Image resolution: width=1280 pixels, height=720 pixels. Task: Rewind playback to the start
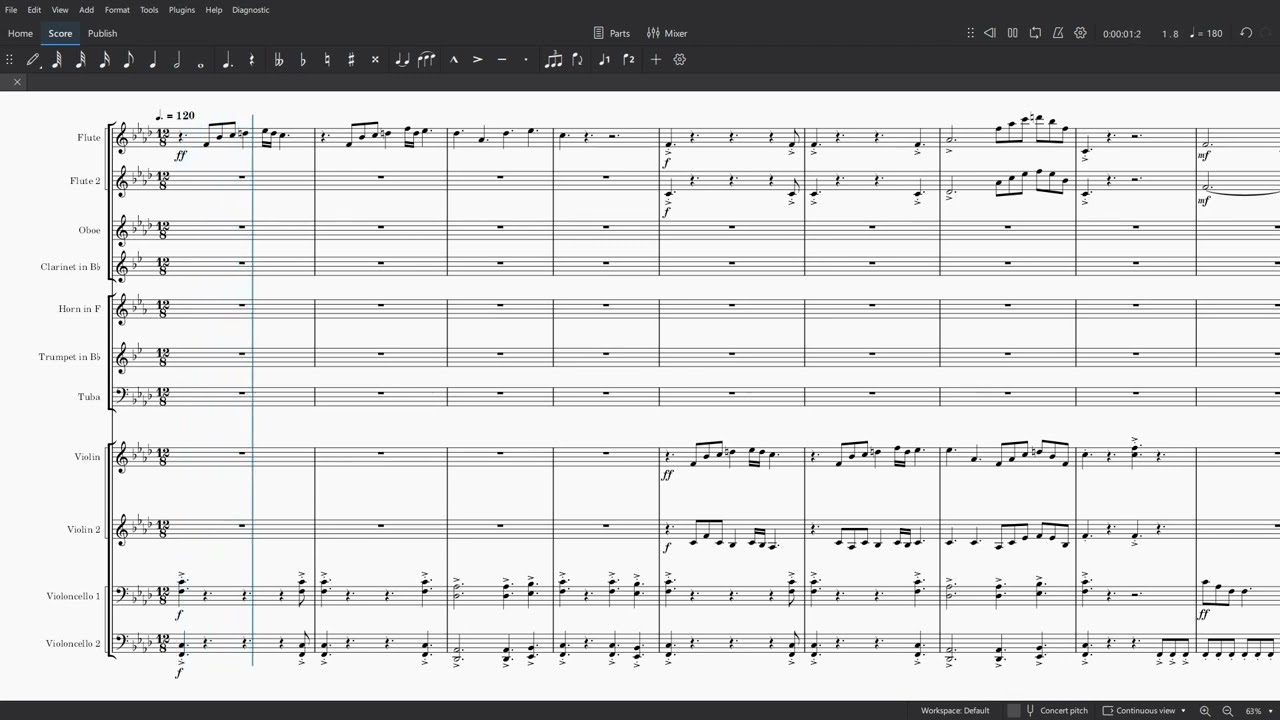[990, 33]
